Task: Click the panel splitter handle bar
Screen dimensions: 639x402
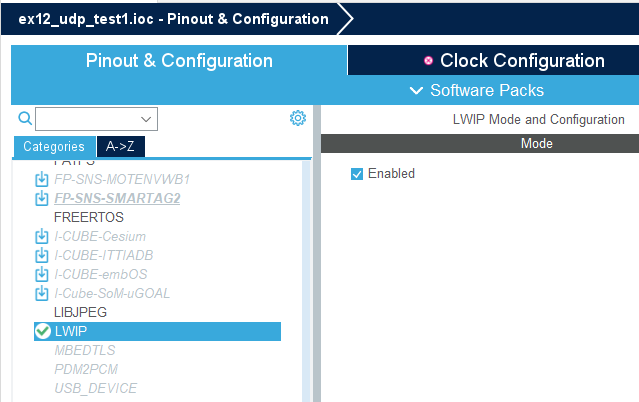Action: (317, 254)
